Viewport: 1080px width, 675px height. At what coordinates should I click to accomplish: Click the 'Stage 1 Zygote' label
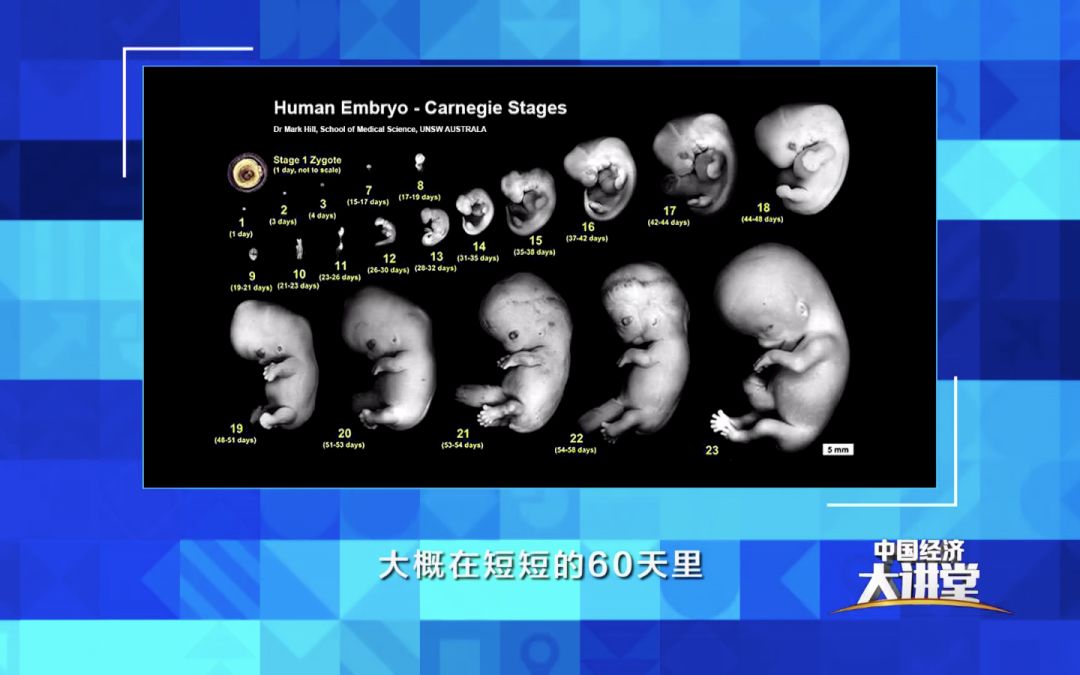tap(307, 160)
